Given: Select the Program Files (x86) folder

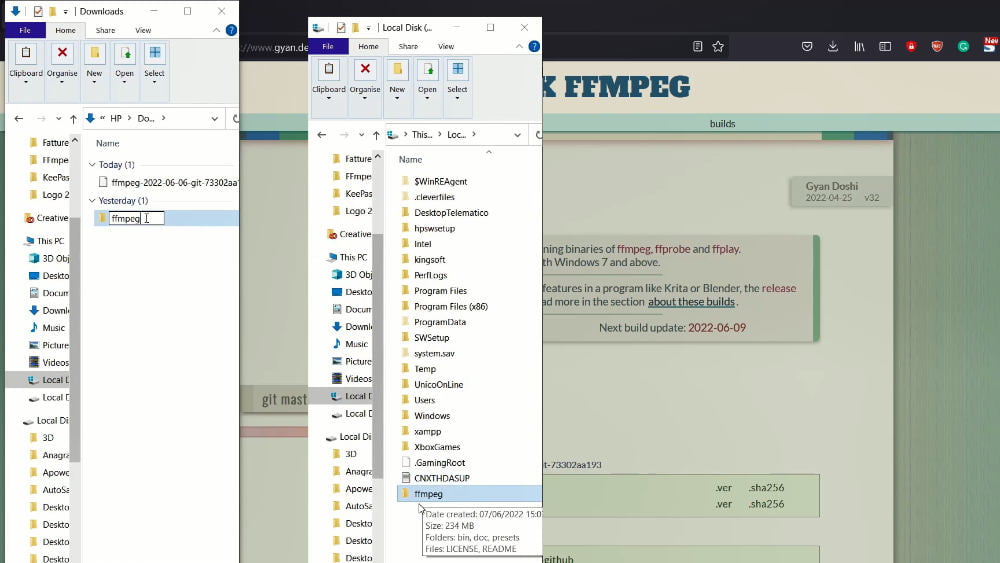Looking at the screenshot, I should [450, 306].
